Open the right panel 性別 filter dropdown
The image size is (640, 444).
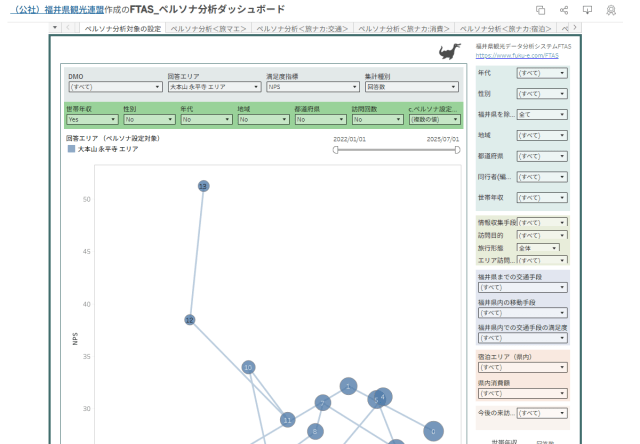point(542,94)
